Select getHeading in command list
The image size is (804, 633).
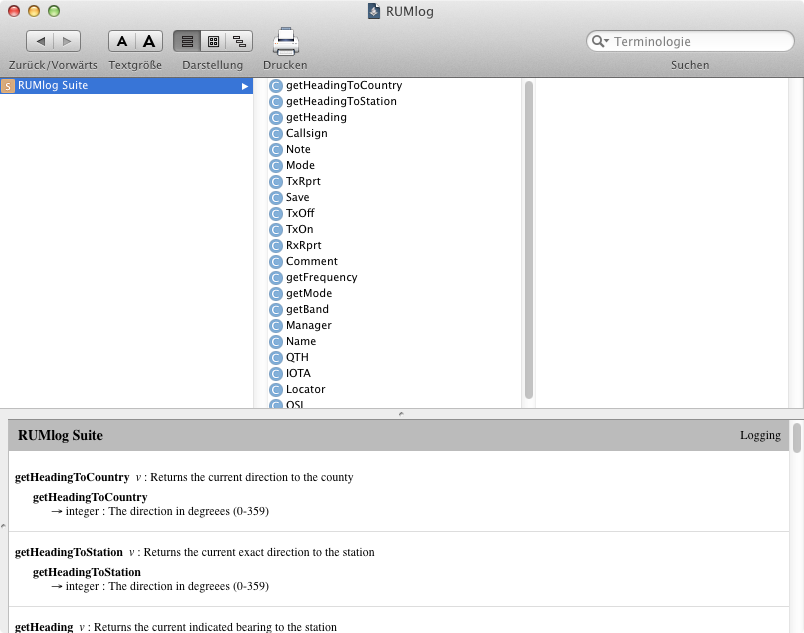pos(316,117)
